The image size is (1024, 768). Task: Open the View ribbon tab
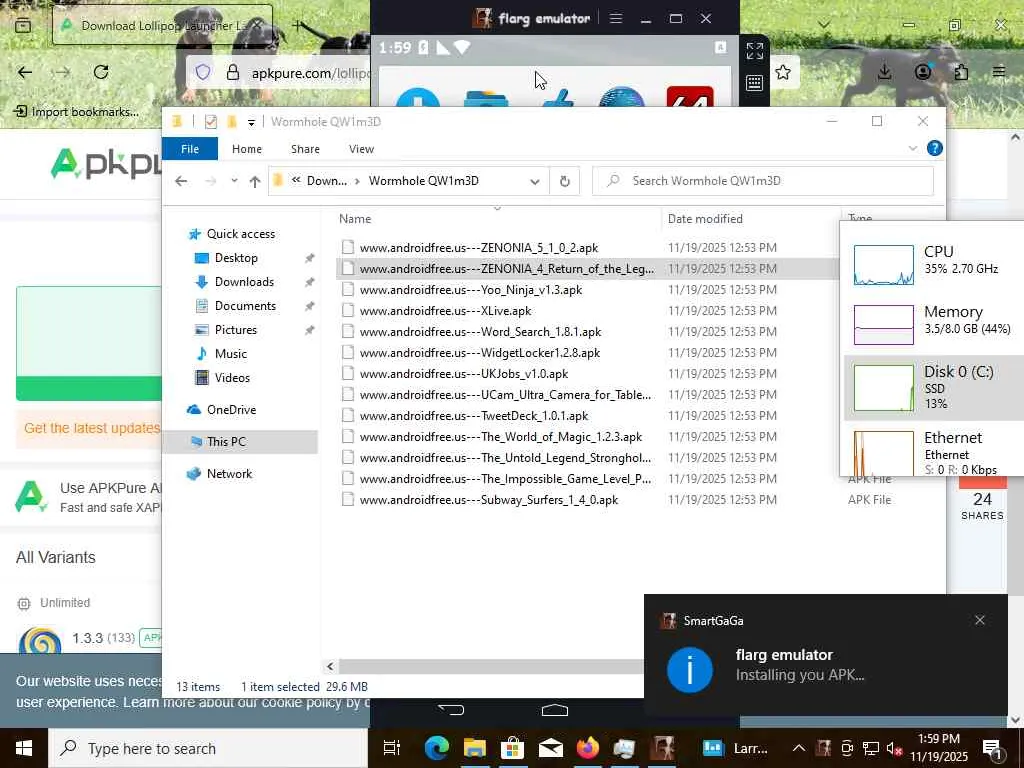pyautogui.click(x=361, y=149)
